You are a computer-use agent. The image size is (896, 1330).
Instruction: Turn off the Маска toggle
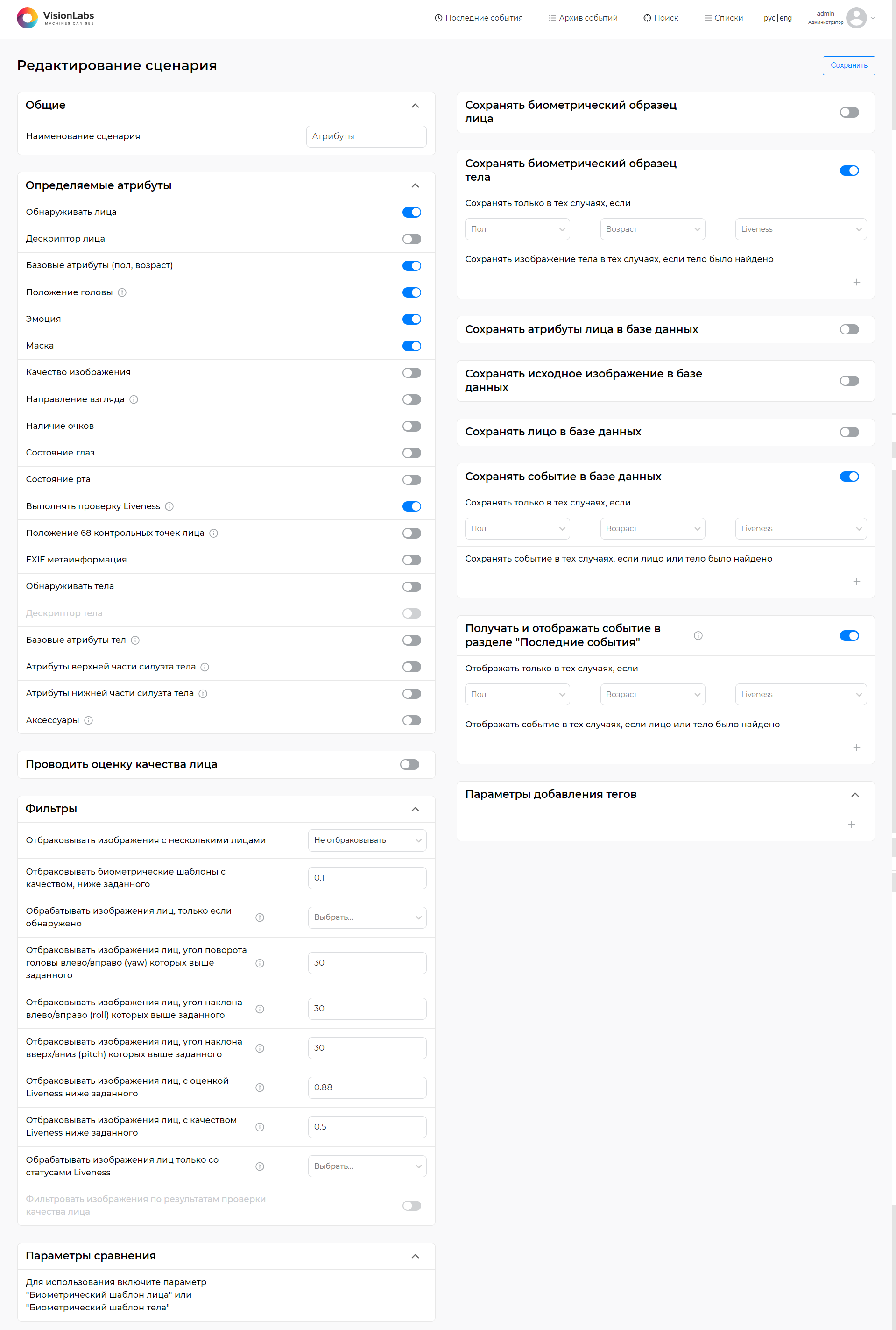coord(411,346)
